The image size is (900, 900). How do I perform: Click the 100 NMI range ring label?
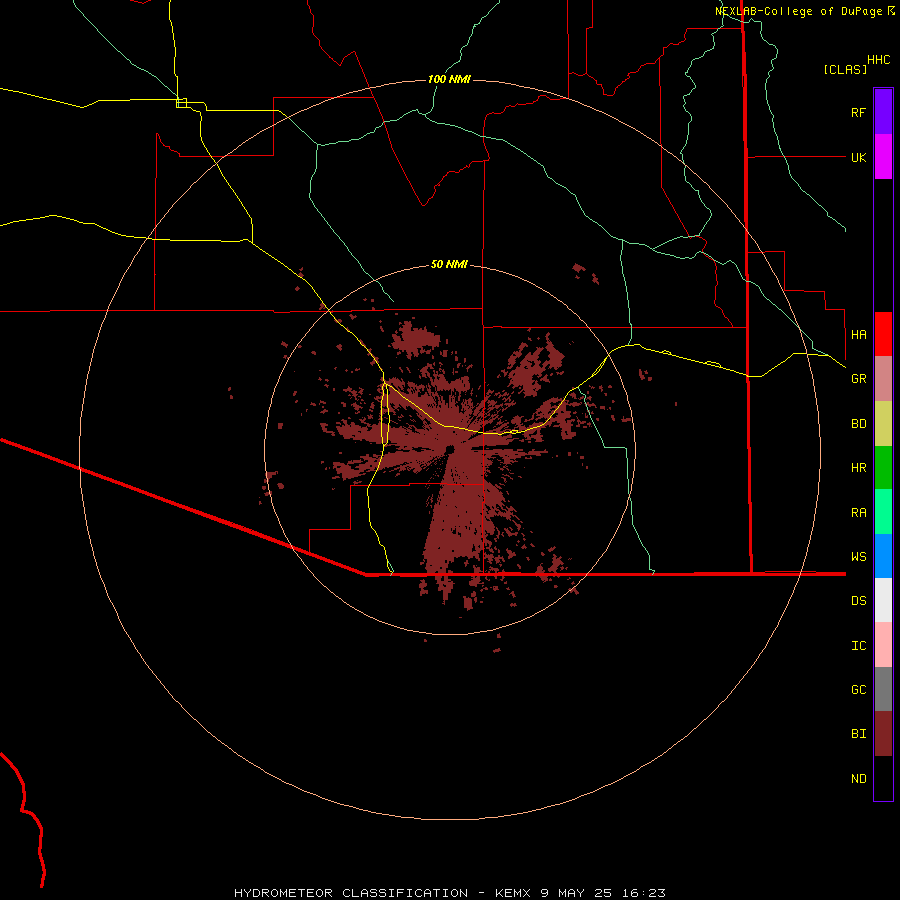449,79
